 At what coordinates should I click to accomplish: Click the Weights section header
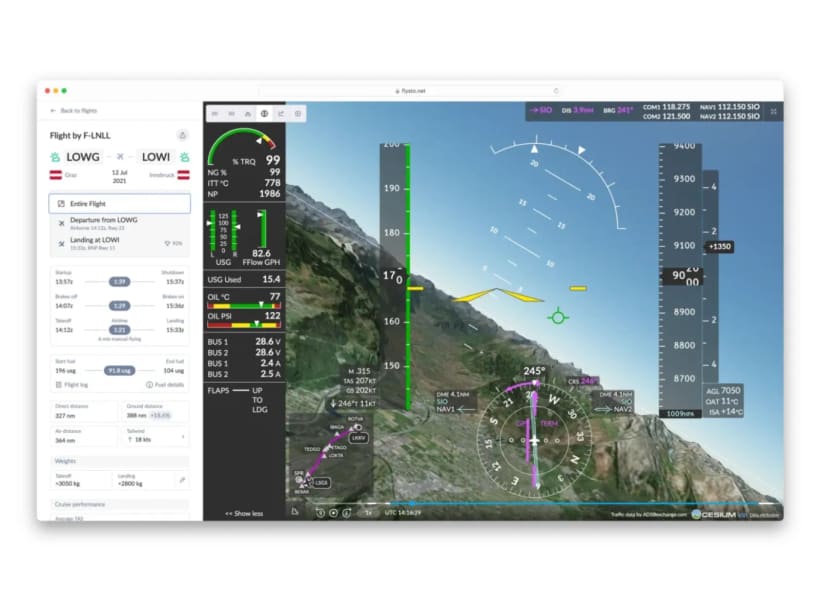[x=120, y=461]
